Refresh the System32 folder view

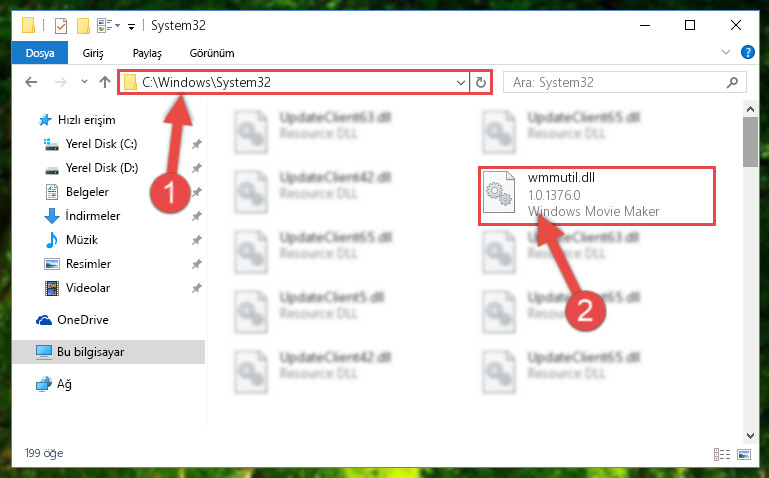(481, 82)
